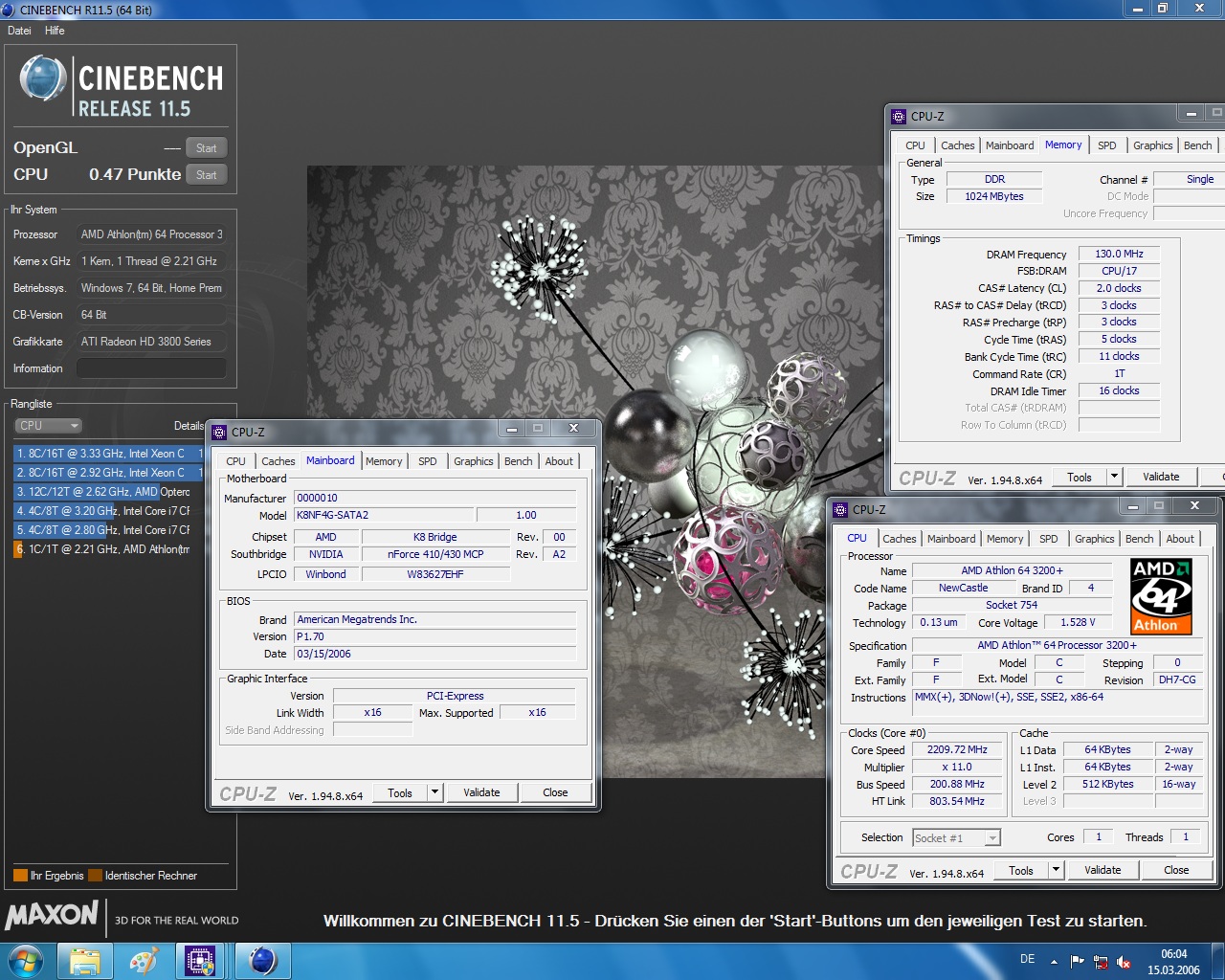
Task: Click Close button in Mainboard window
Action: (x=555, y=793)
